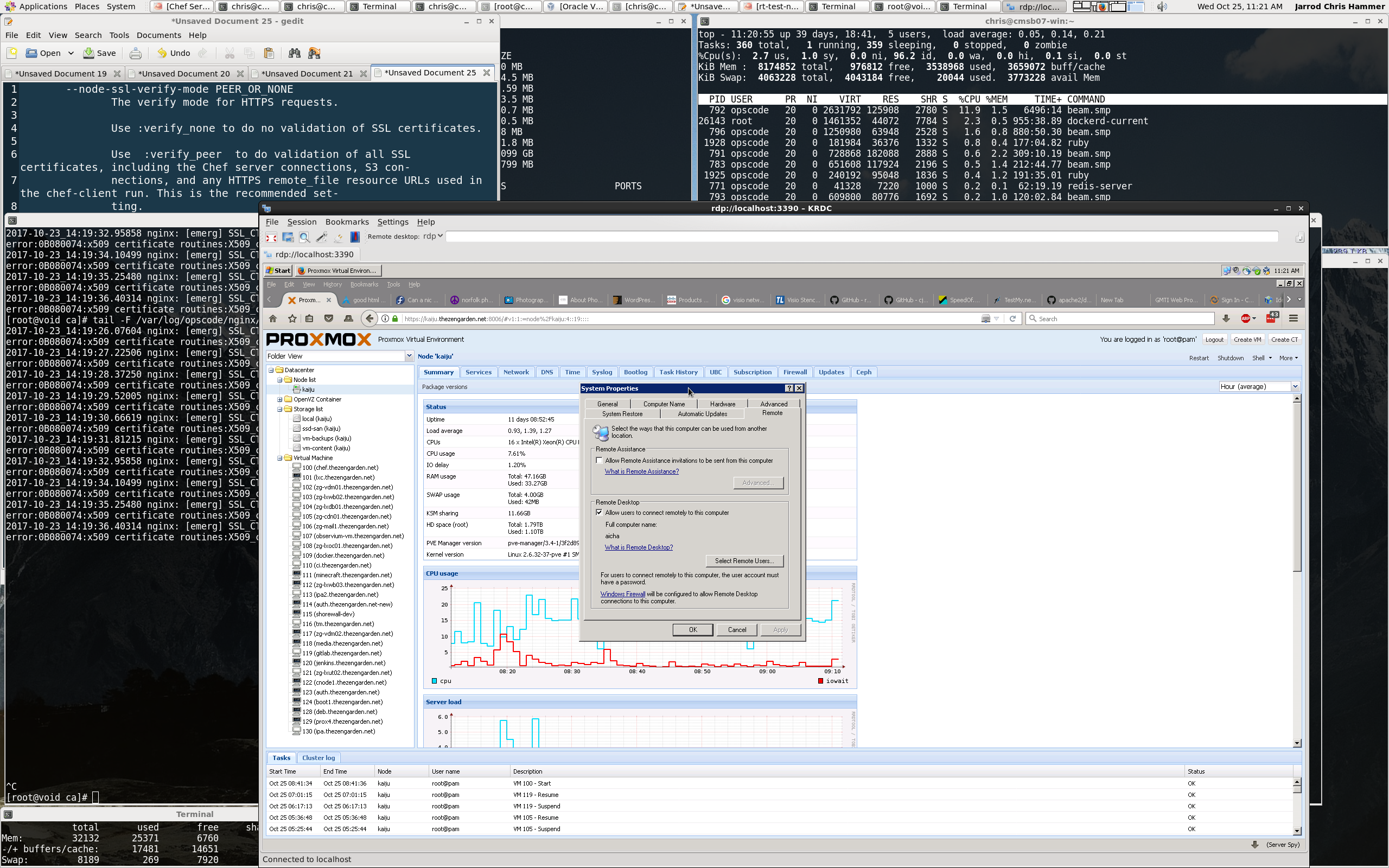This screenshot has width=1389, height=868.
Task: Click the VM 100 - Start task row
Action: pos(780,783)
